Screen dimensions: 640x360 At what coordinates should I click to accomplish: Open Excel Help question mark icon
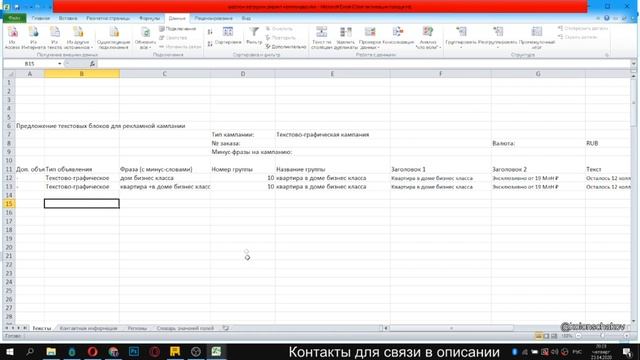[x=607, y=18]
